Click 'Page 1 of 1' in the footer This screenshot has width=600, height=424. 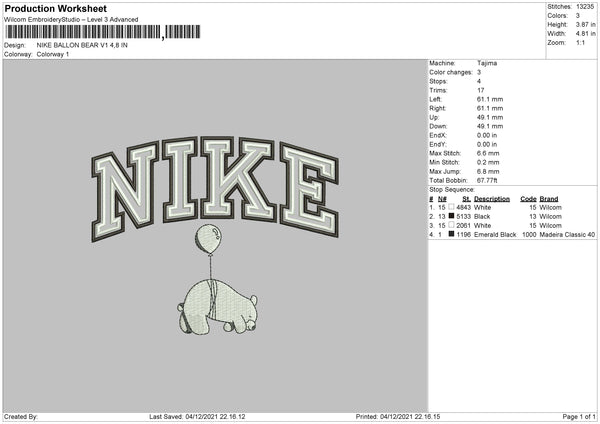pyautogui.click(x=579, y=417)
